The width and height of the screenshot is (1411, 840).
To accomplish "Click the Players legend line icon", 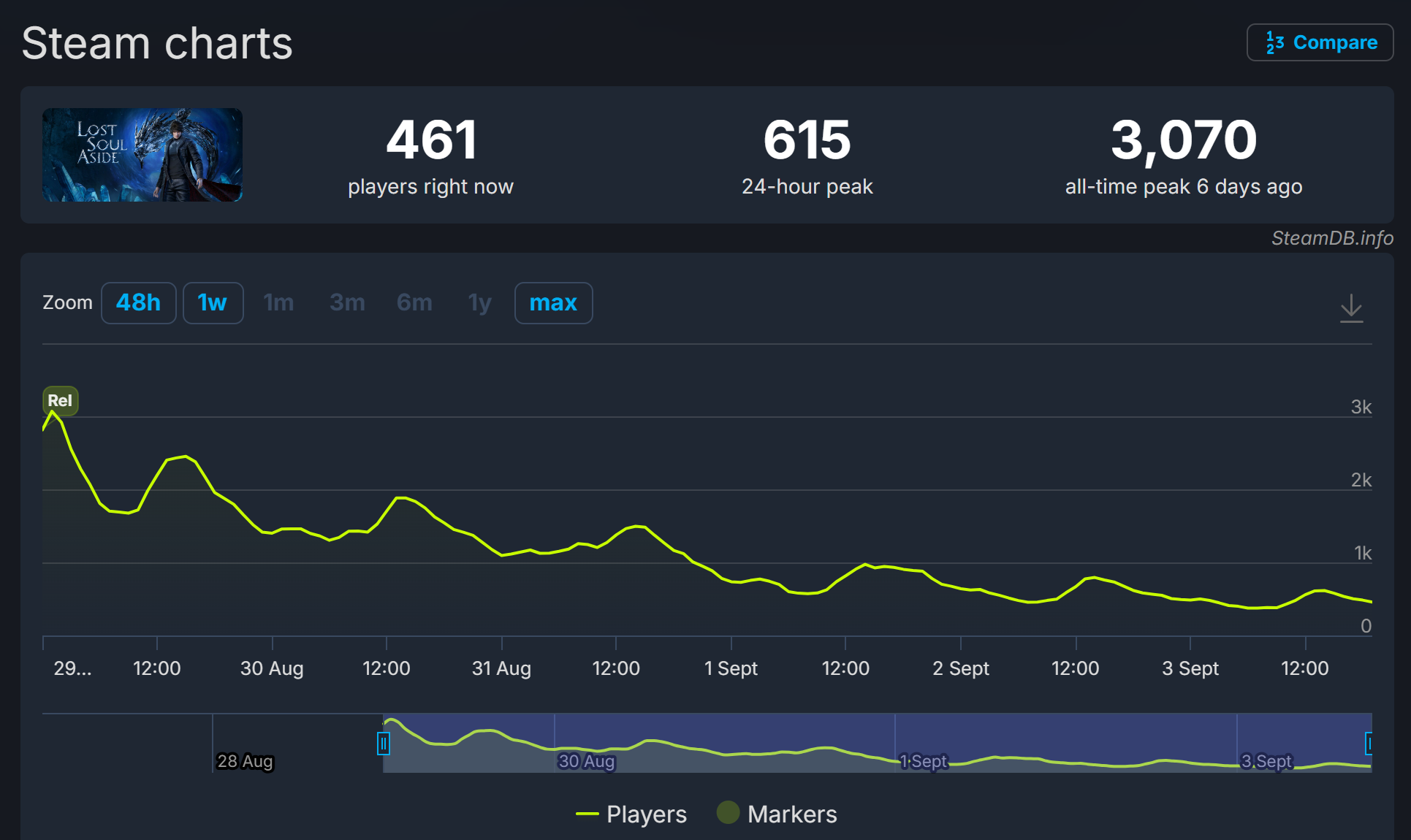I will click(587, 814).
